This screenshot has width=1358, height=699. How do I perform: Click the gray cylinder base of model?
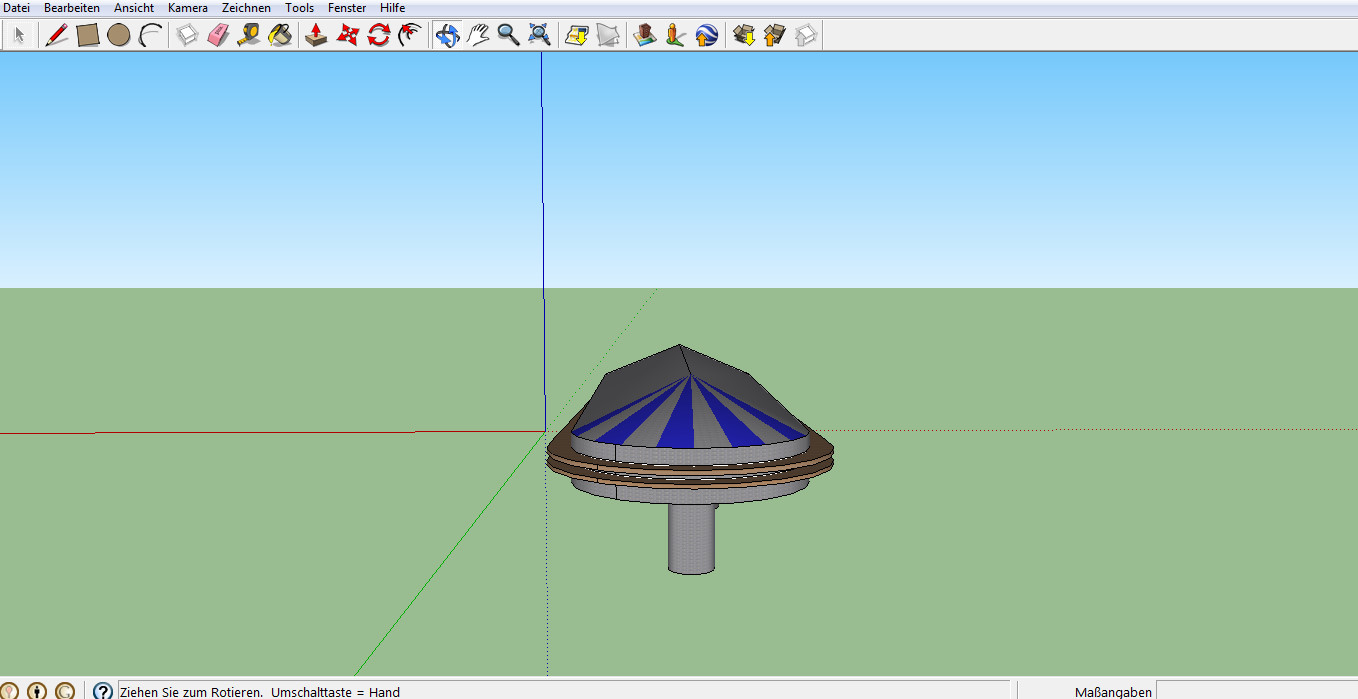click(x=692, y=538)
